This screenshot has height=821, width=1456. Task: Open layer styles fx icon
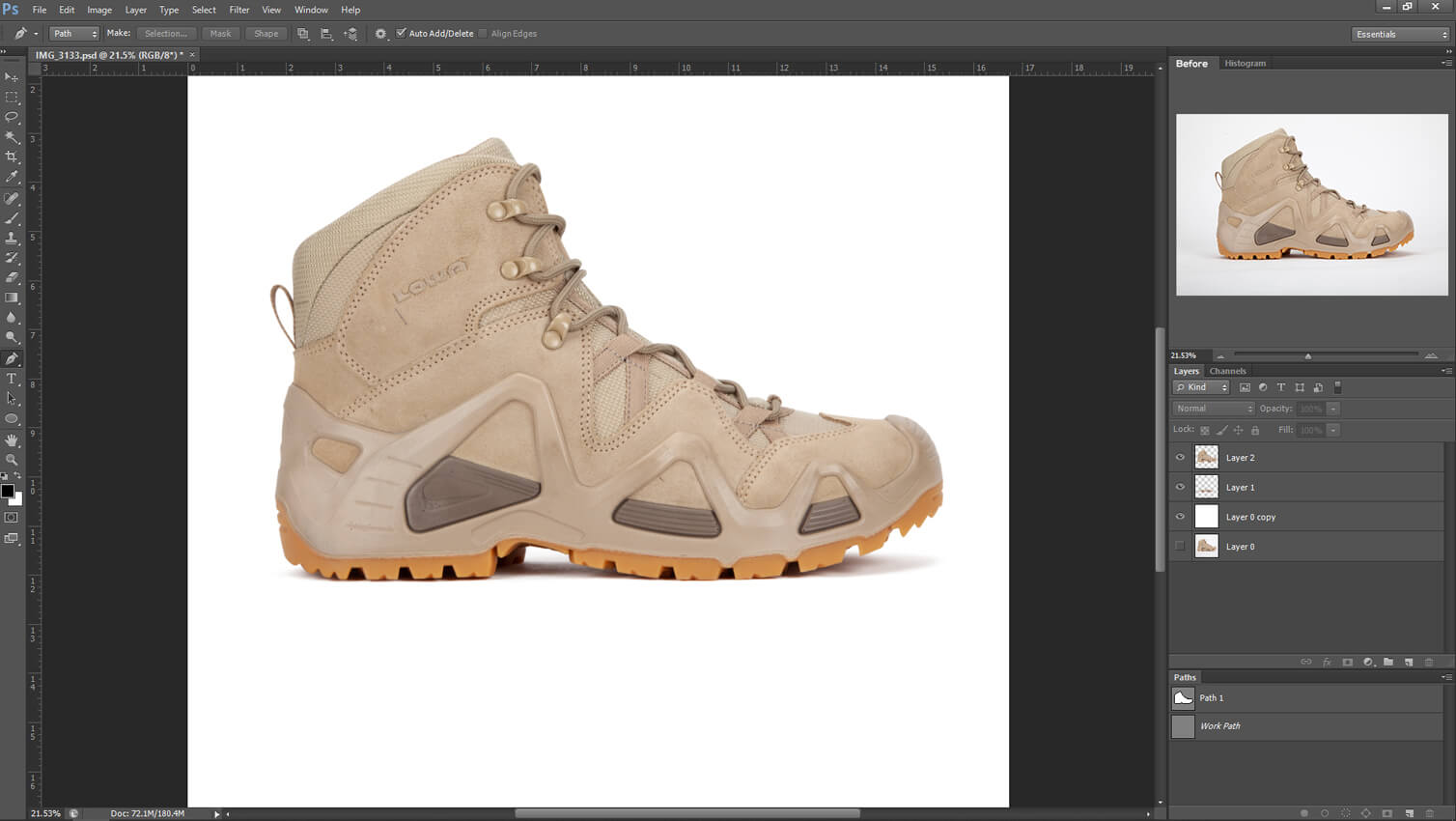(1327, 663)
